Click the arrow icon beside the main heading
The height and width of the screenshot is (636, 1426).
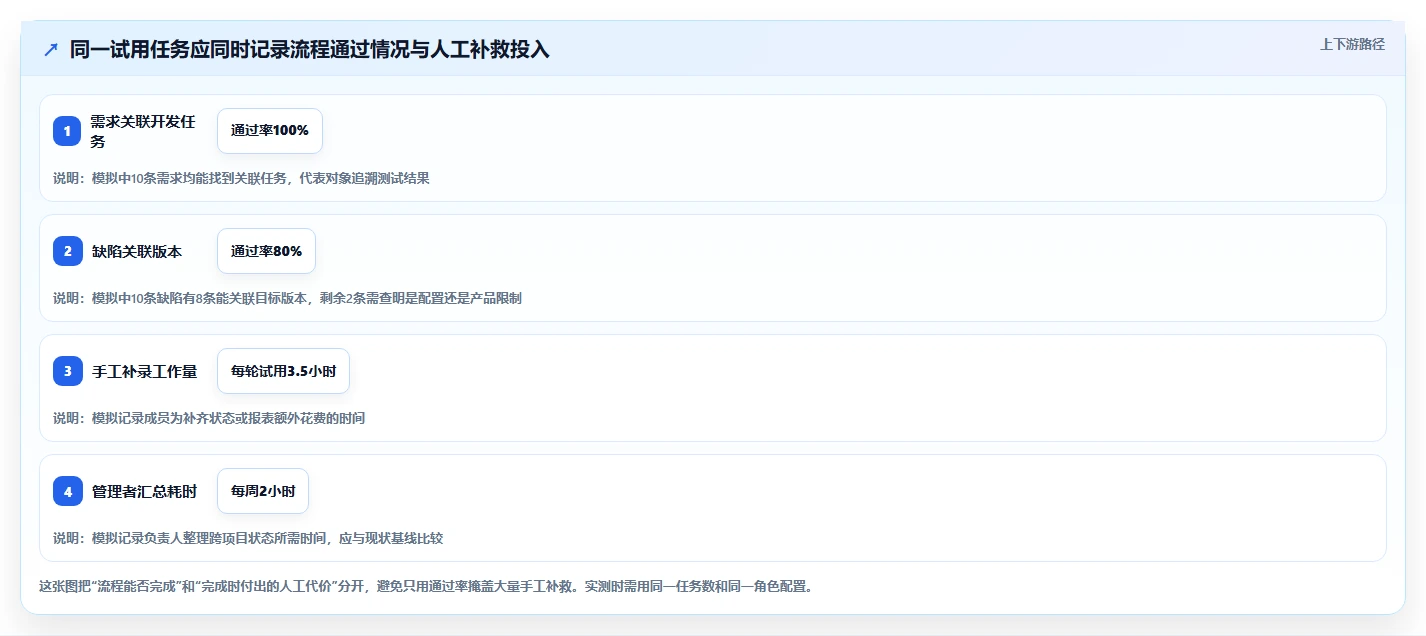[51, 49]
